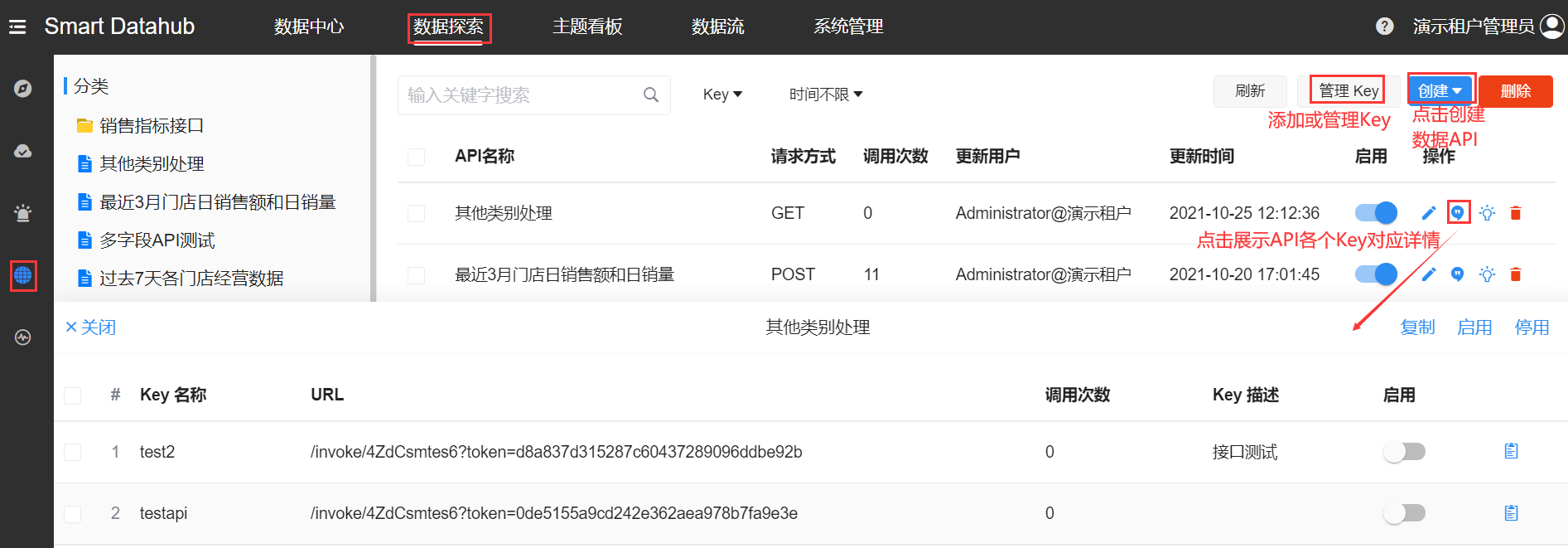Copy the test2 key URL with clipboard icon
Viewport: 1568px width, 548px height.
(x=1512, y=451)
